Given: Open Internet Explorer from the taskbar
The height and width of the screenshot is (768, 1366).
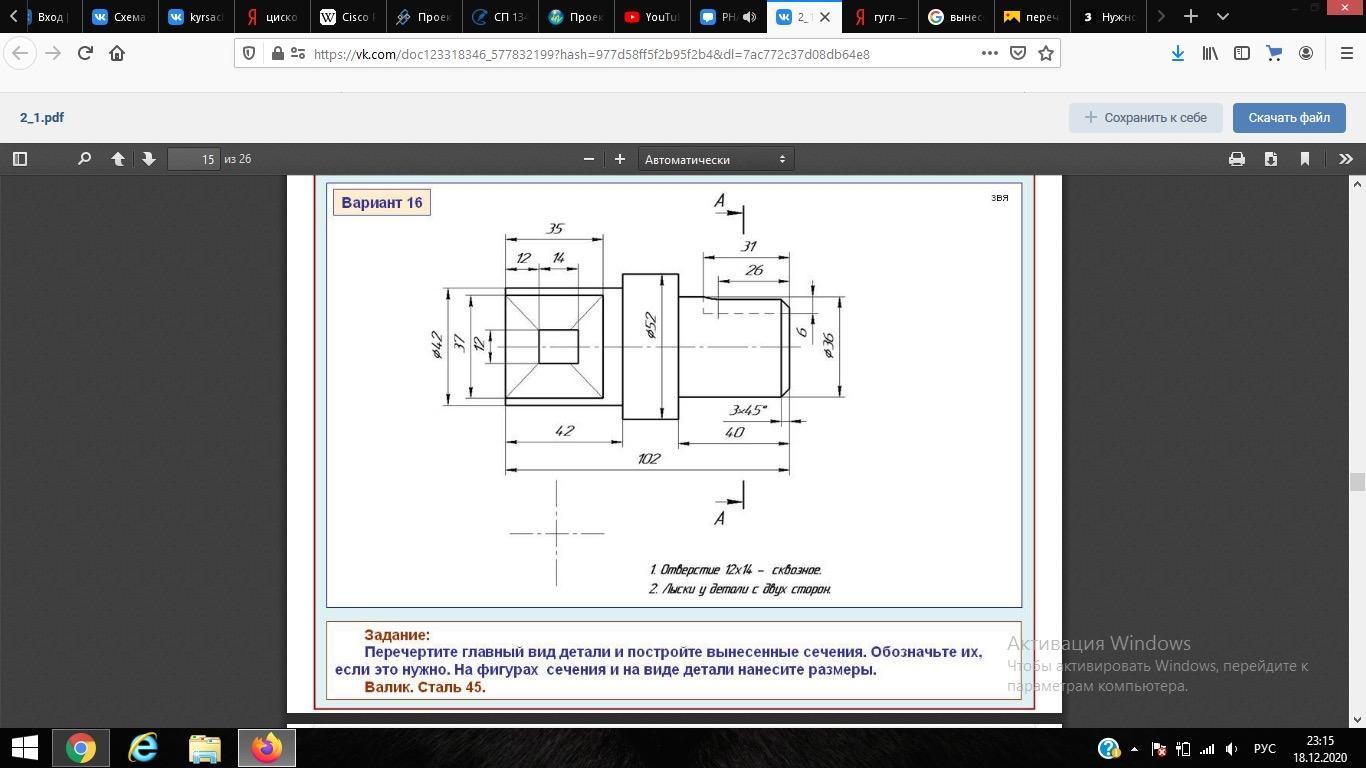Looking at the screenshot, I should click(x=143, y=748).
